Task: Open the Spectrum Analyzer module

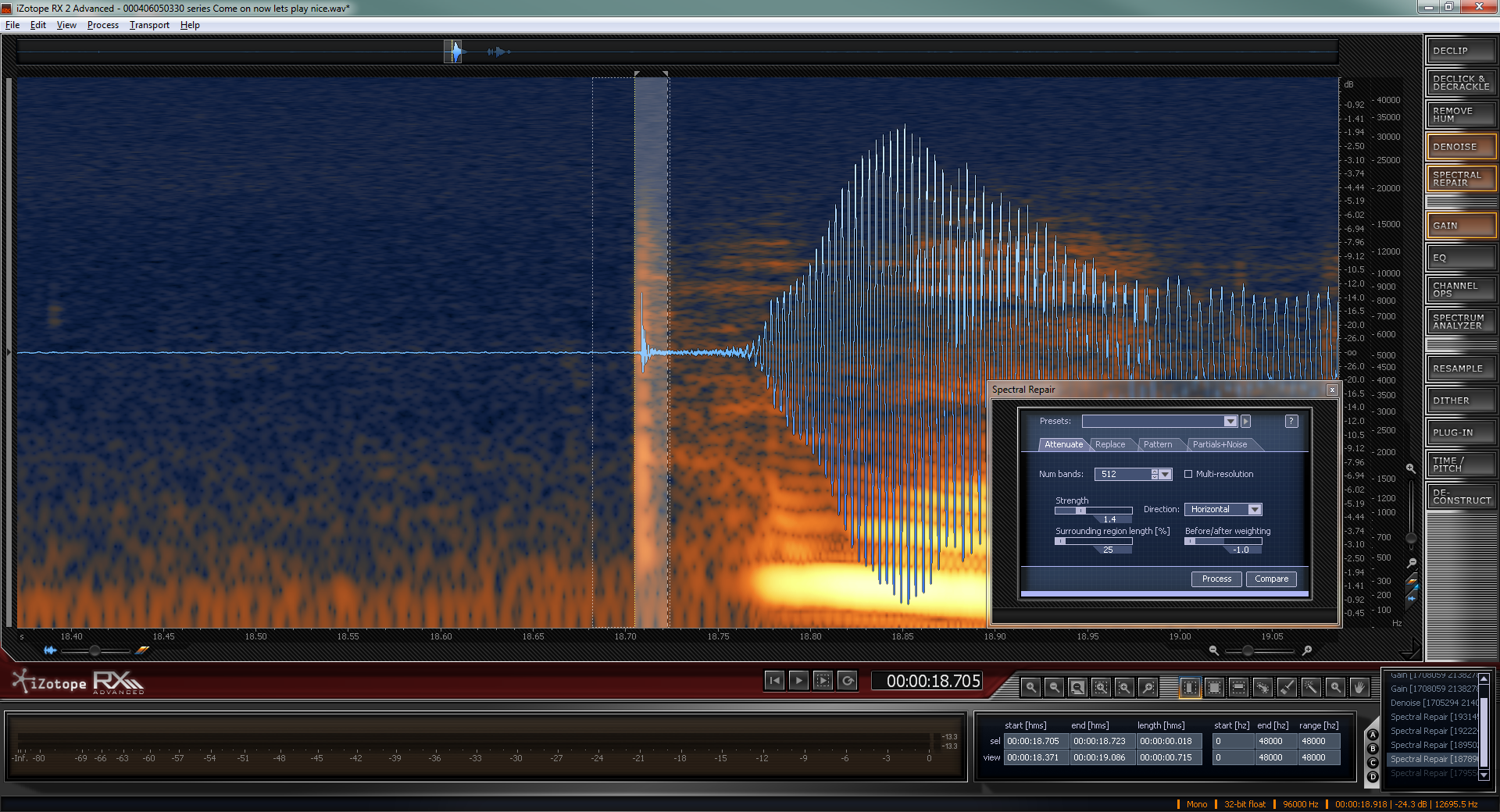Action: click(1461, 322)
